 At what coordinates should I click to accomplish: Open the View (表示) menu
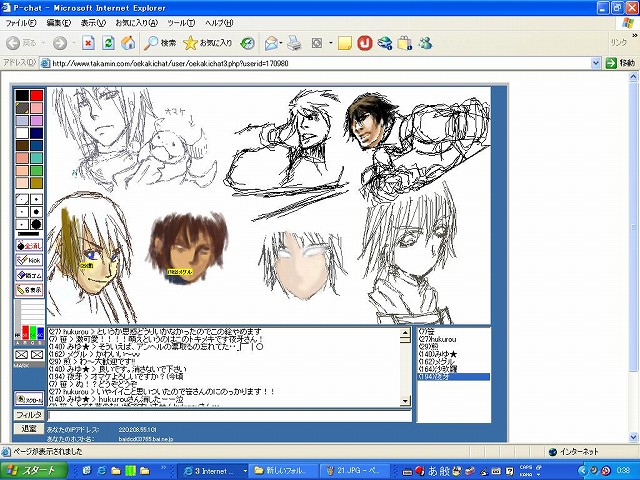(93, 23)
